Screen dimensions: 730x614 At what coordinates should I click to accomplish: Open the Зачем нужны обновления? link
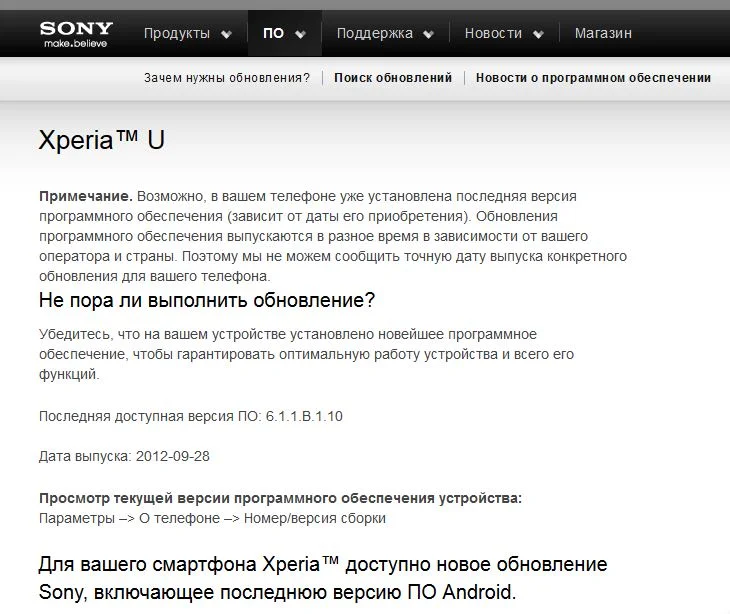click(x=227, y=77)
